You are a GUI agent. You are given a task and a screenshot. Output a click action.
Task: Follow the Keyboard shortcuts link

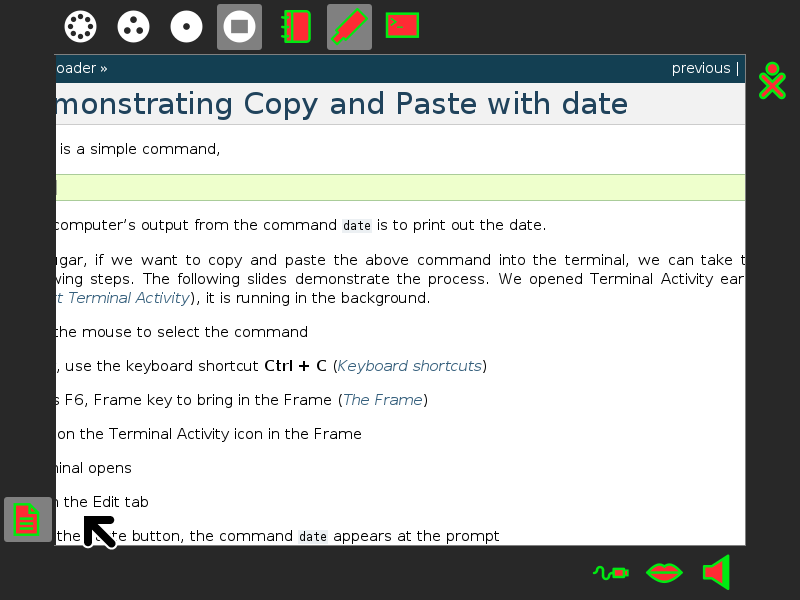[x=409, y=366]
